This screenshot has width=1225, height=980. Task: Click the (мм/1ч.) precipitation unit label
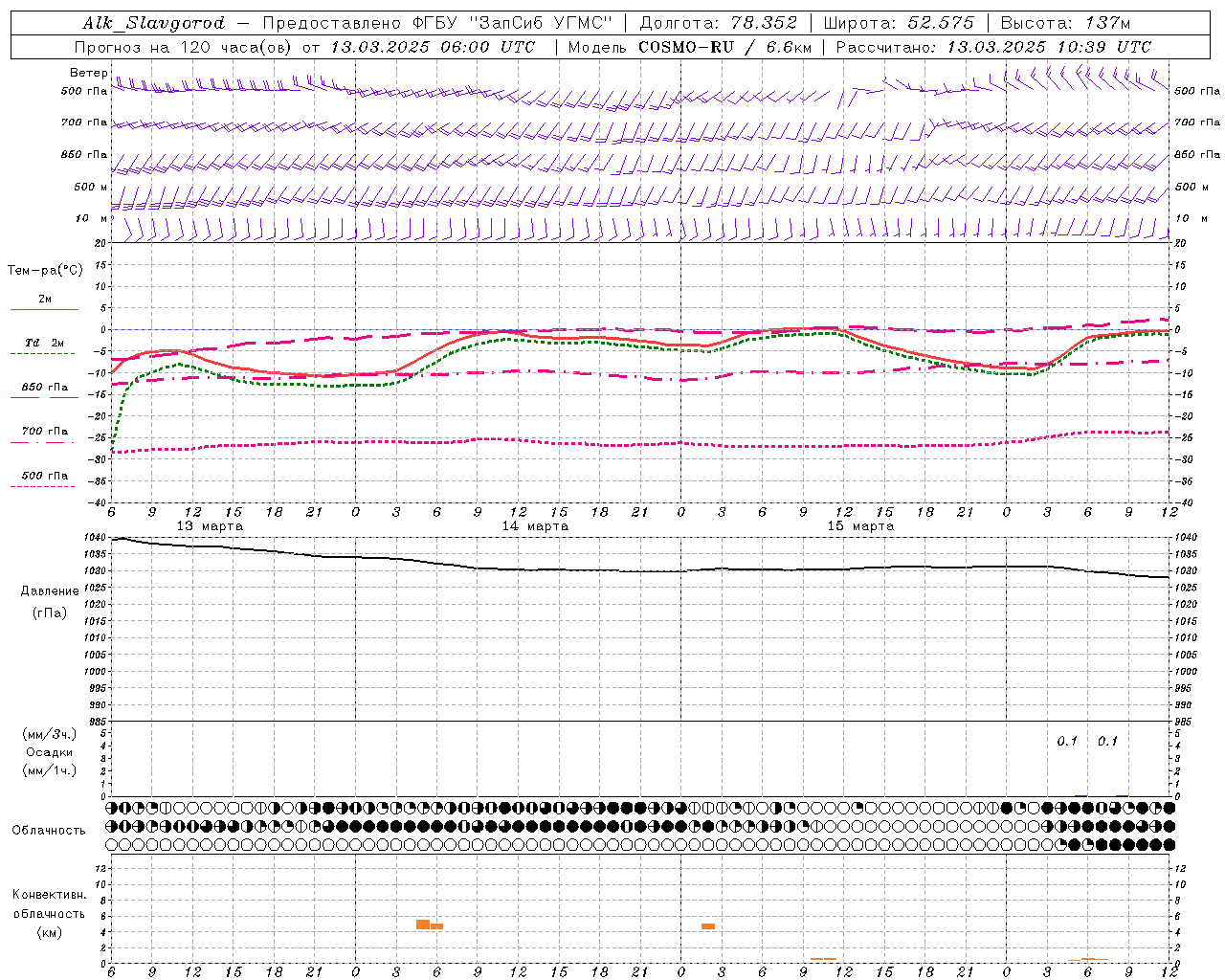49,770
